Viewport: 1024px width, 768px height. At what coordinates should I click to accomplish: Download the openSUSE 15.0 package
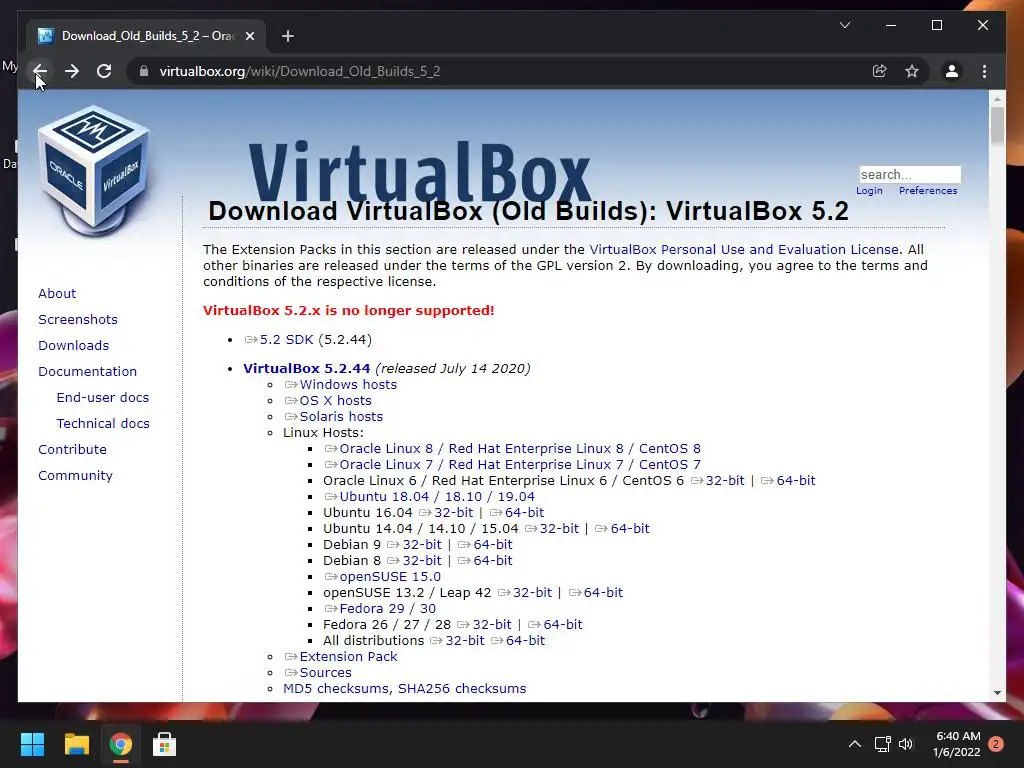(x=389, y=577)
